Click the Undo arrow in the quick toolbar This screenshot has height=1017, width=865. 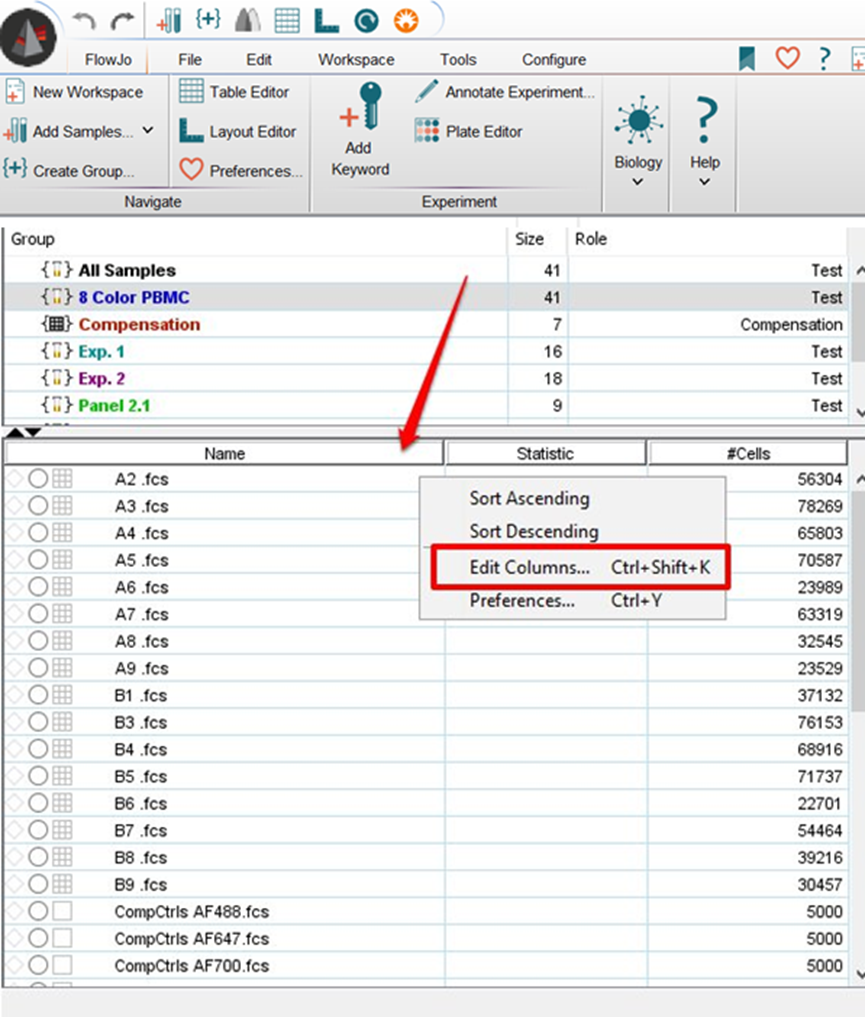[x=84, y=21]
